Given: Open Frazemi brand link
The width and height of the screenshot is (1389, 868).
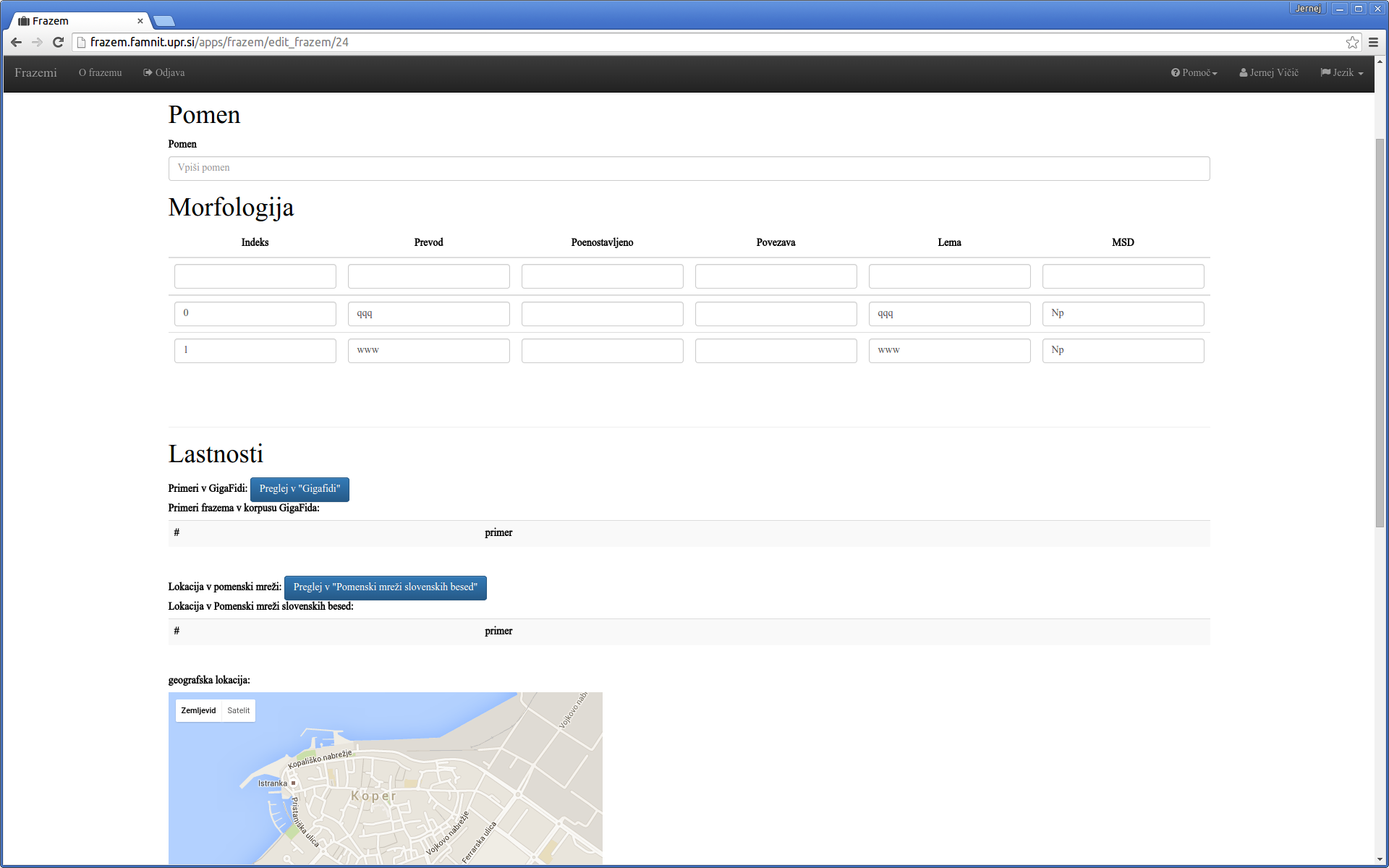Looking at the screenshot, I should pos(35,73).
